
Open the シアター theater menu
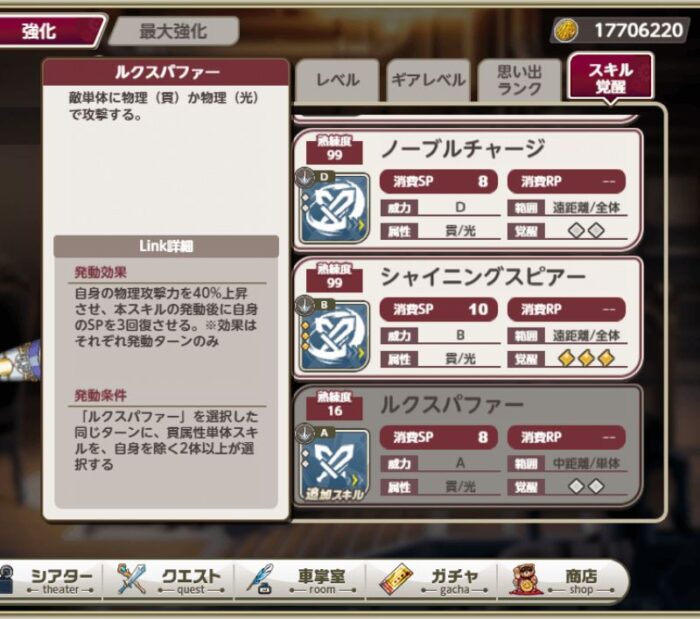point(50,580)
